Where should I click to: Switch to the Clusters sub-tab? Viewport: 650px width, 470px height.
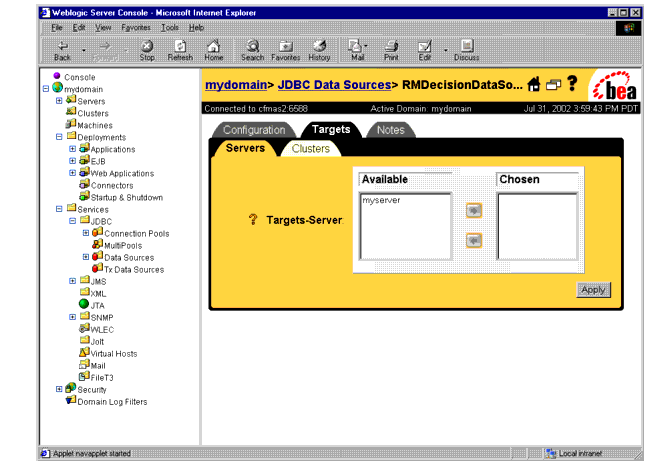pos(310,149)
